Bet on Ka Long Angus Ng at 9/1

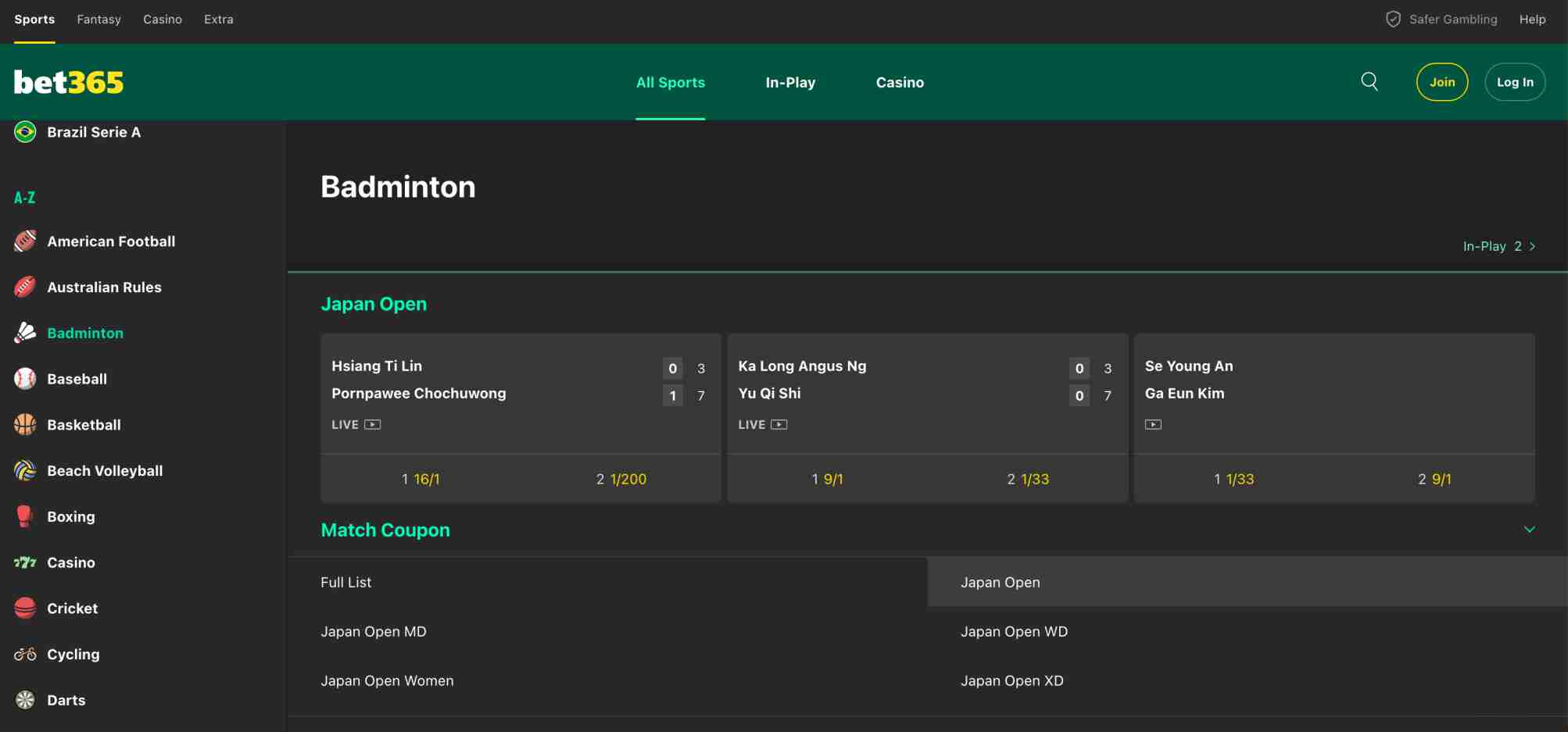point(828,479)
